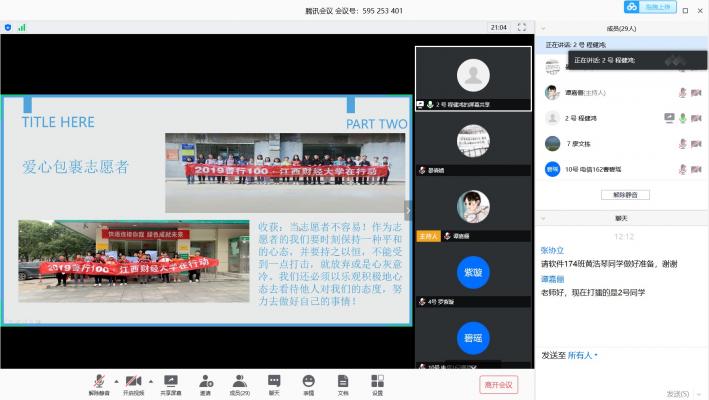Open the 表情 emoji reactions icon

tap(308, 383)
